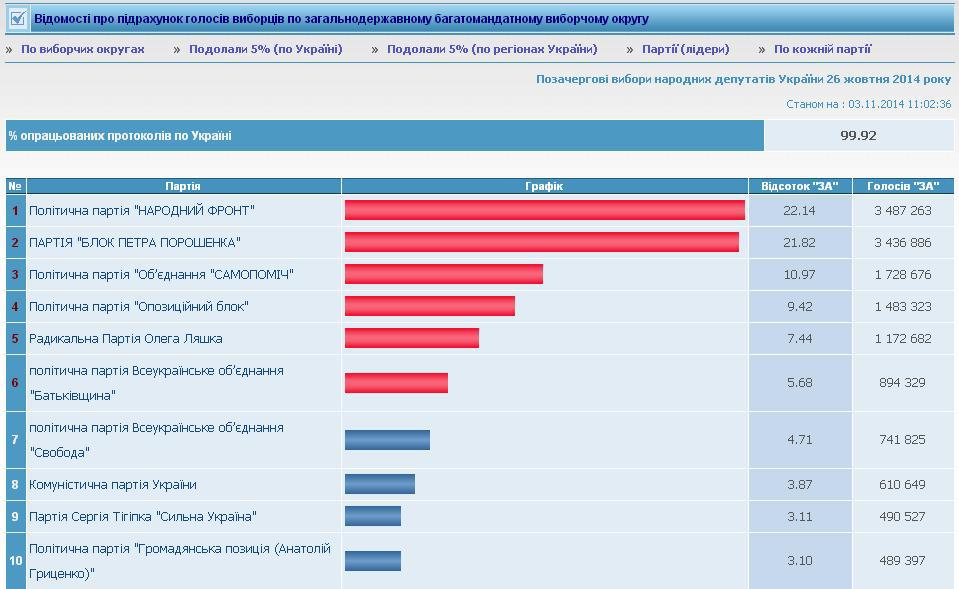Click the 'Позачергові вибори народних депутатів' heading
This screenshot has height=589, width=959.
tap(744, 79)
